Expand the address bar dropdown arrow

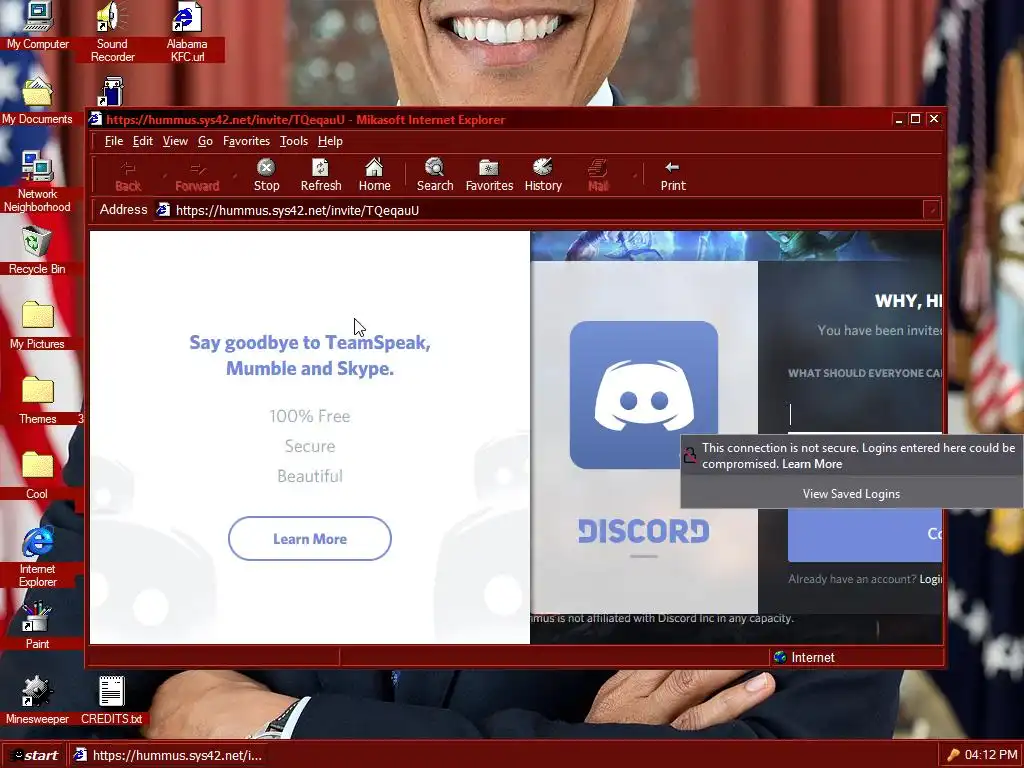pos(932,210)
